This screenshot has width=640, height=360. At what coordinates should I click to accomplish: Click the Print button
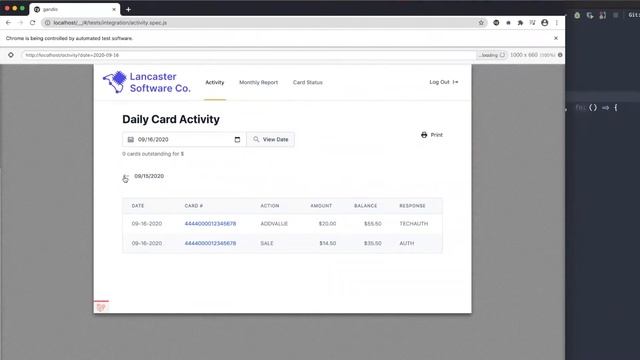(x=432, y=135)
